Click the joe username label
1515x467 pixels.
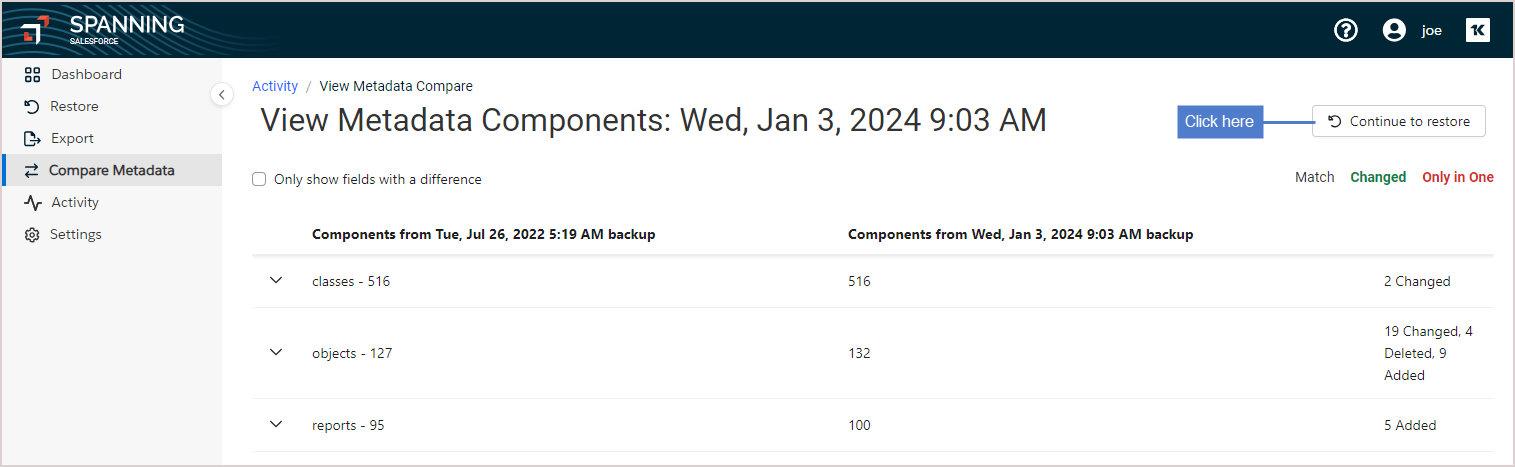[x=1432, y=31]
